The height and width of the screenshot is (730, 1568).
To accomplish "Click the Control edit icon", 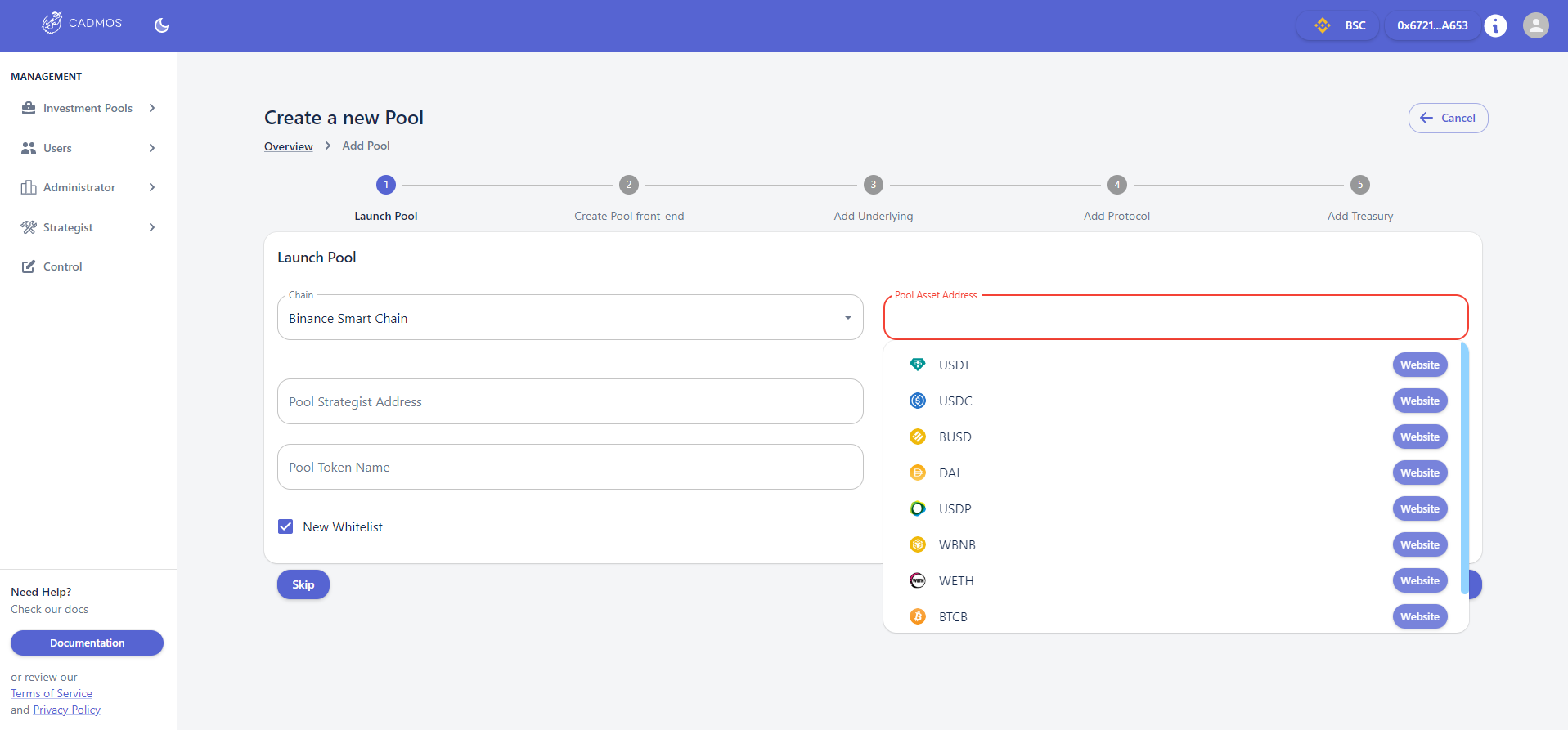I will (x=29, y=266).
